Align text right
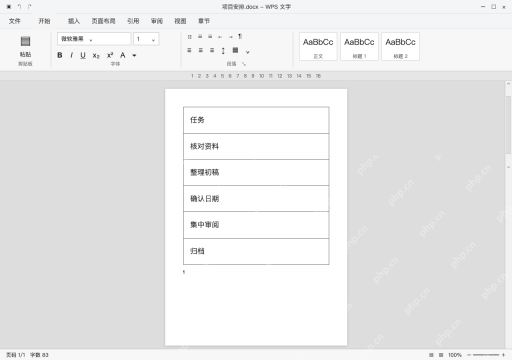 click(212, 50)
